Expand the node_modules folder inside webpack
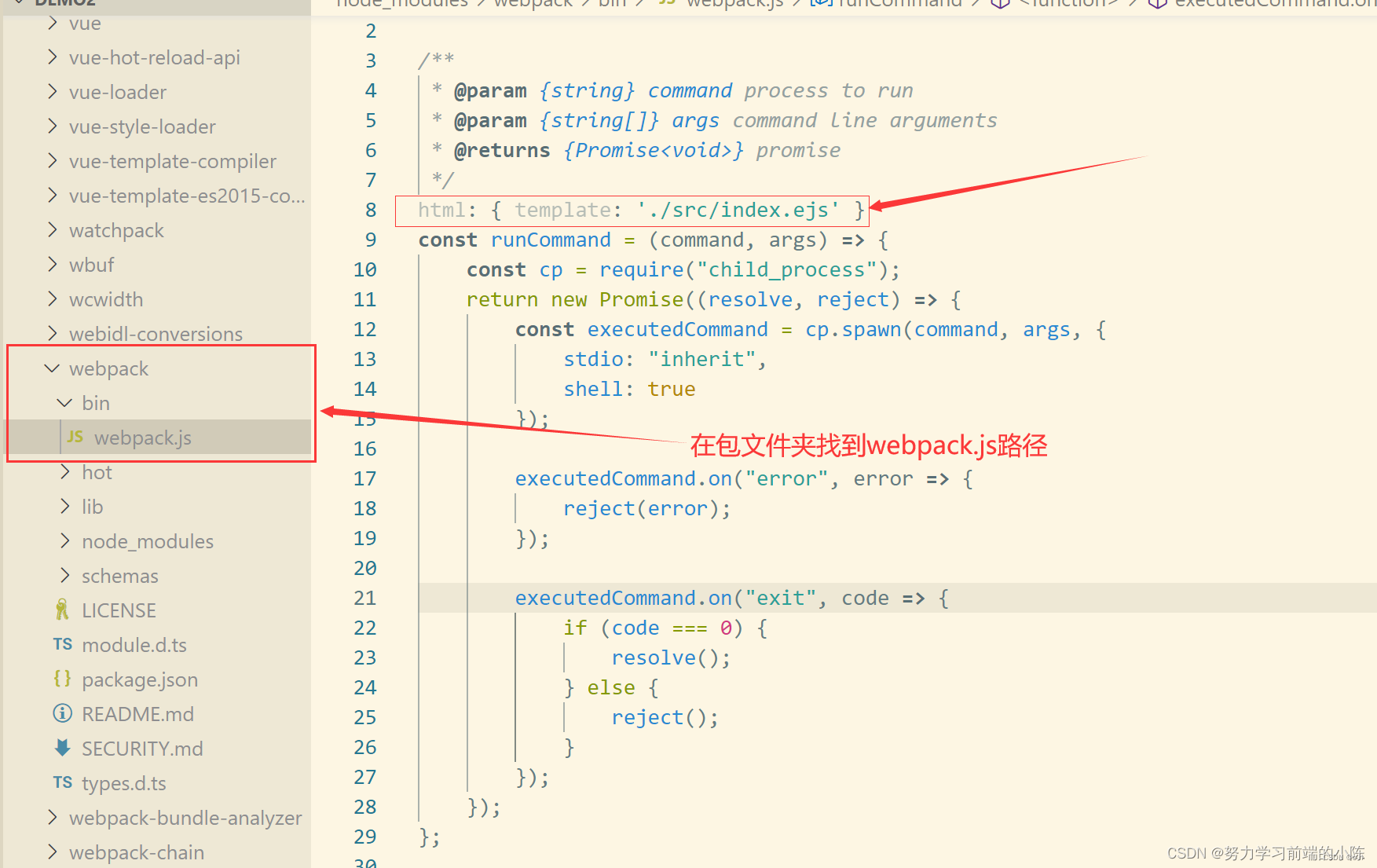The width and height of the screenshot is (1377, 868). (x=64, y=540)
